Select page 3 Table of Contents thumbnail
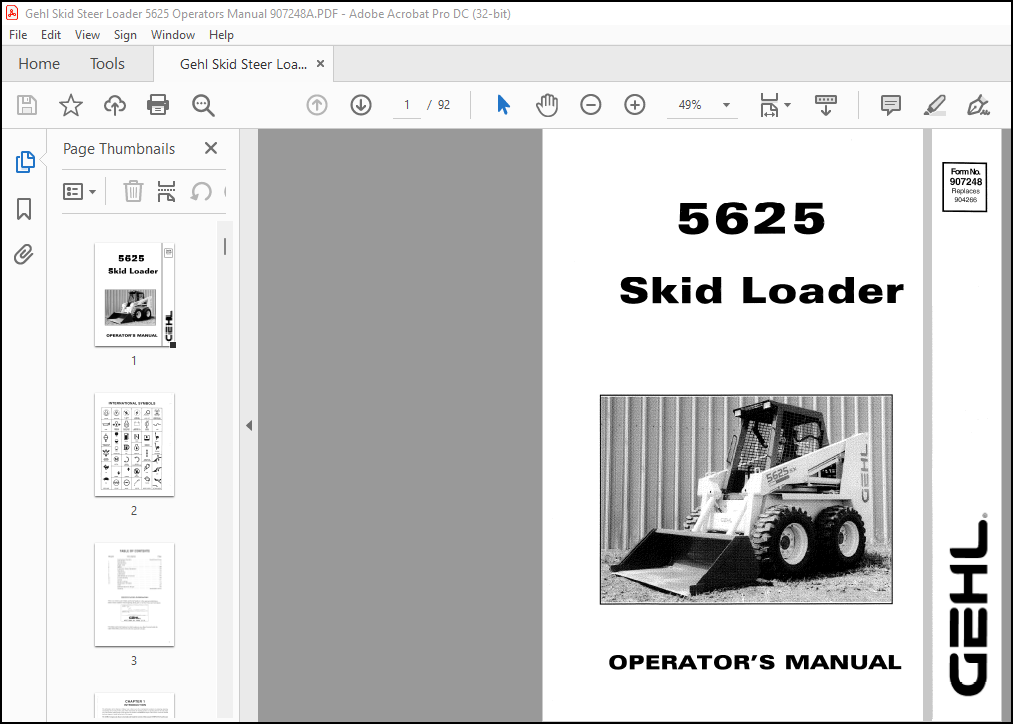1013x724 pixels. [x=134, y=594]
